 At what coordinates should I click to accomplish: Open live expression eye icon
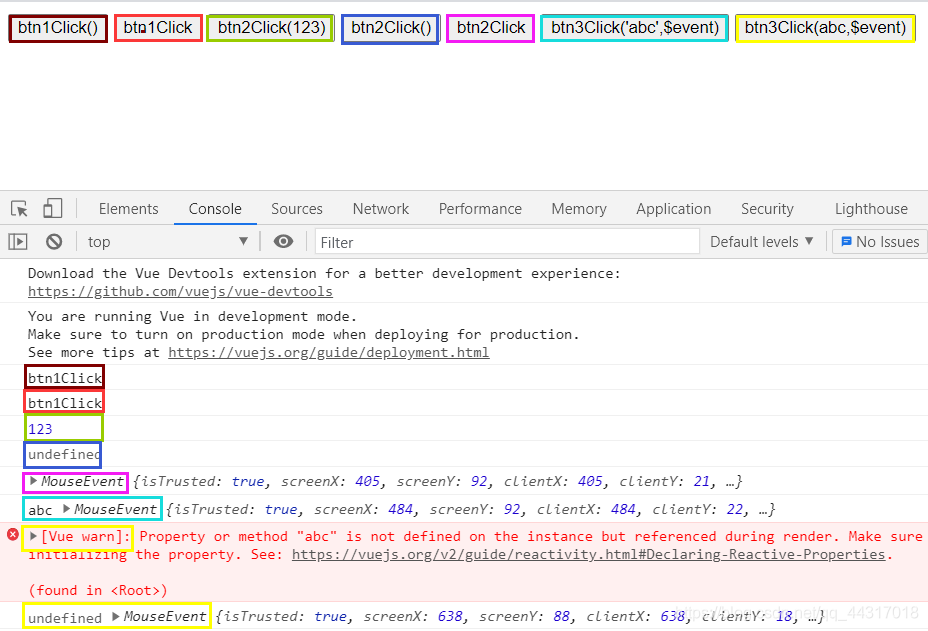coord(283,242)
